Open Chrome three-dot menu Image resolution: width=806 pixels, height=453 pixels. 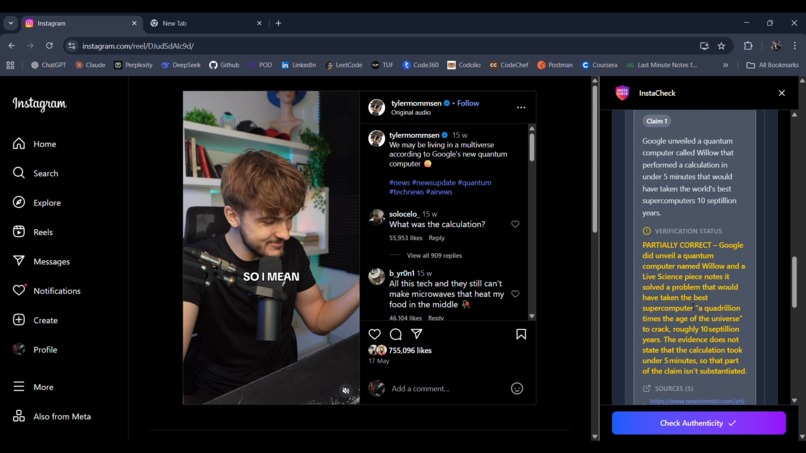coord(795,46)
